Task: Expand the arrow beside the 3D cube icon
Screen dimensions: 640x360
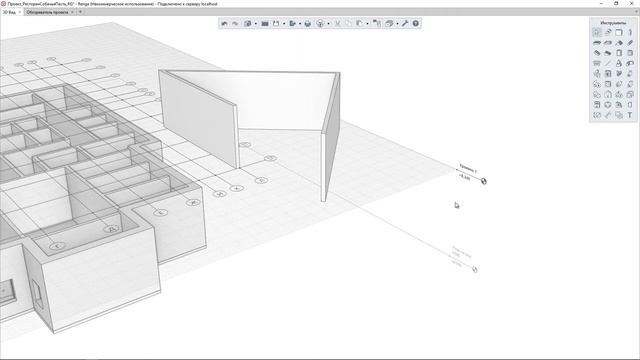Action: click(x=256, y=24)
